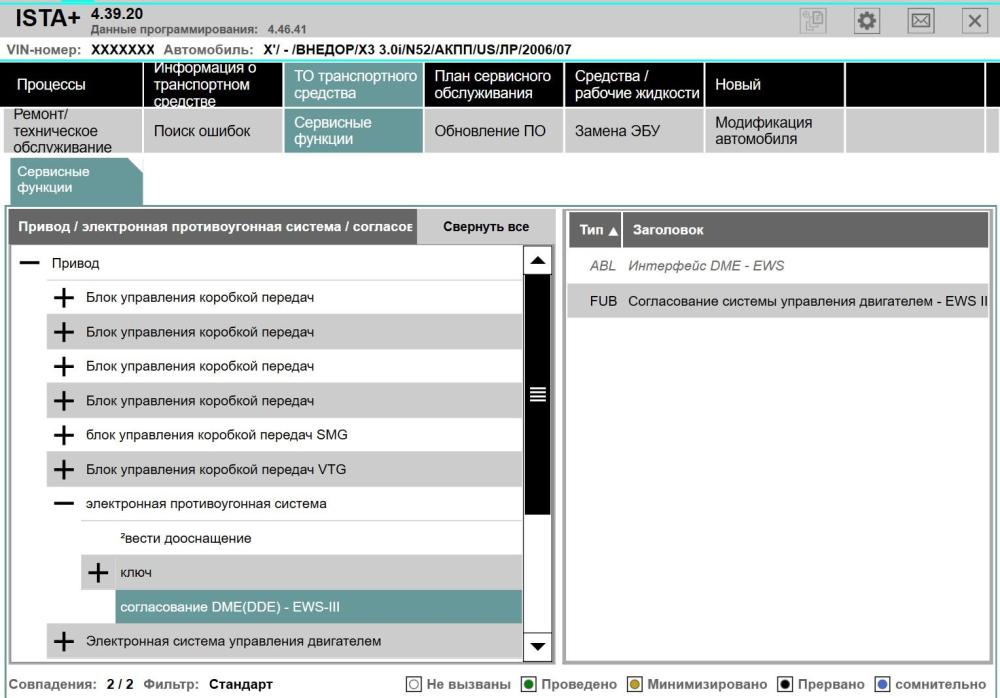
Task: Expand third Блок управления коробкой передач row
Action: (x=64, y=366)
